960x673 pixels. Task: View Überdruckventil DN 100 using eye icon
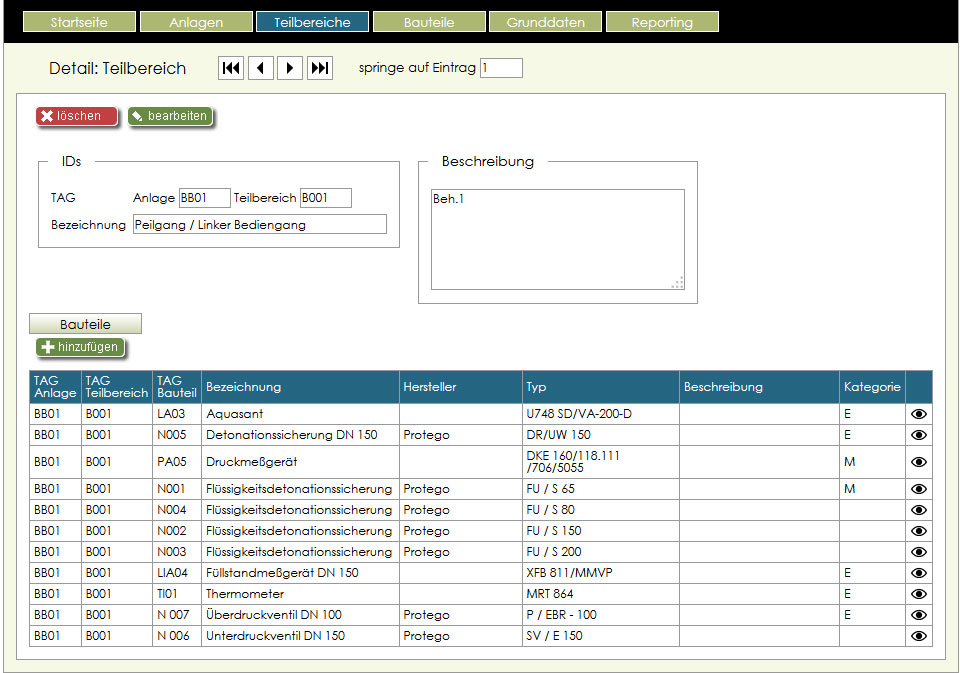(x=919, y=615)
